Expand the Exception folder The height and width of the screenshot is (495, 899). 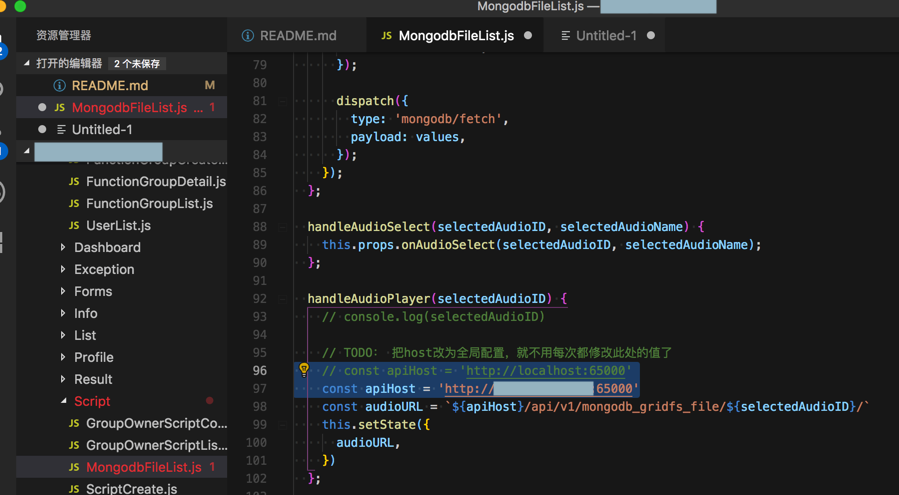click(62, 269)
